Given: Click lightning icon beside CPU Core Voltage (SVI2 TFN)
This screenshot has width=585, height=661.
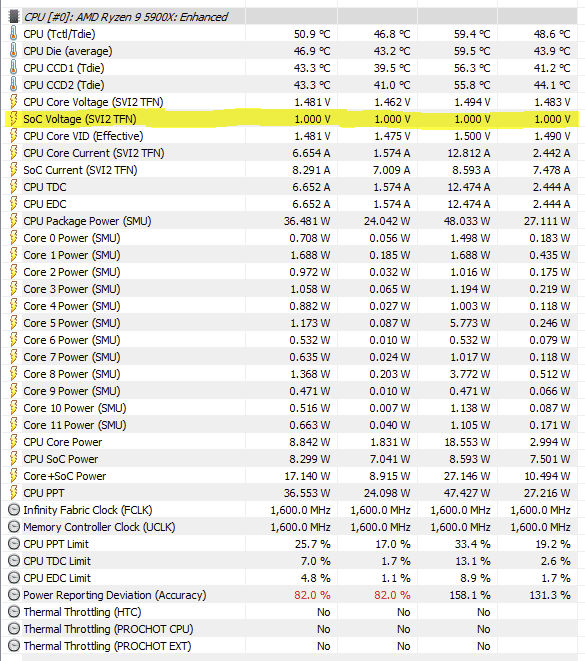Looking at the screenshot, I should coord(13,102).
